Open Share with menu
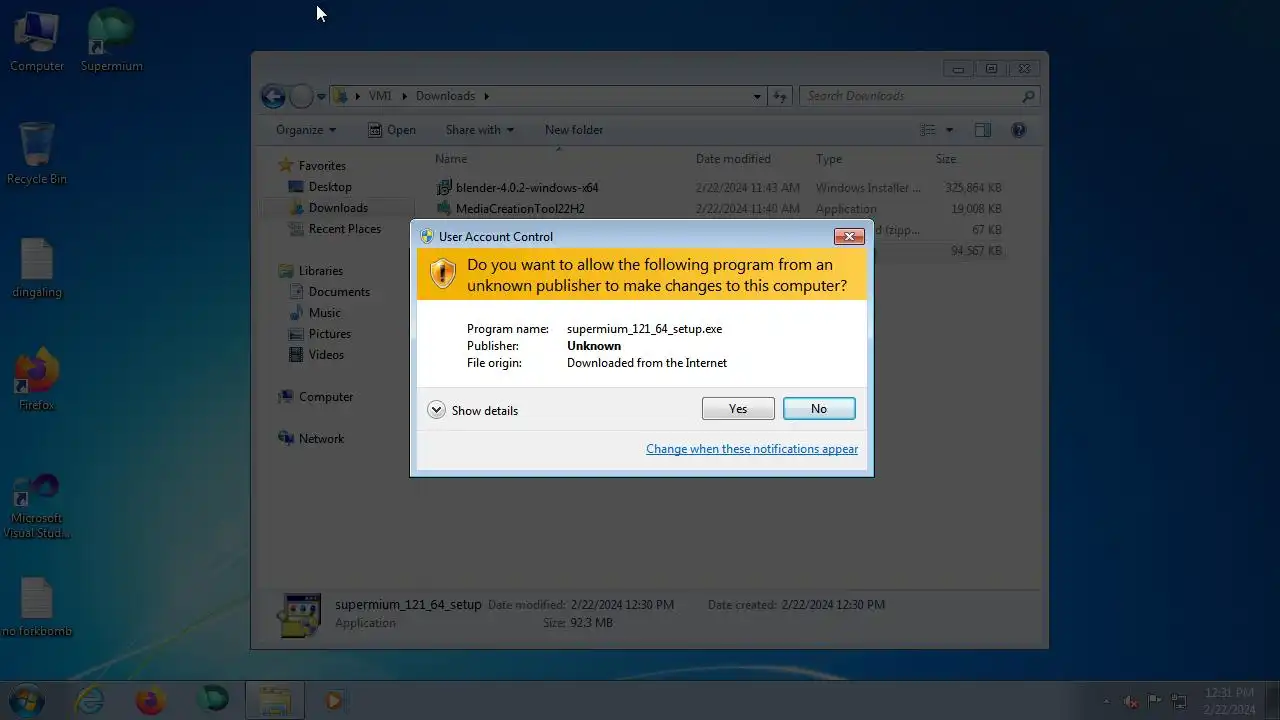The image size is (1280, 720). coord(480,130)
